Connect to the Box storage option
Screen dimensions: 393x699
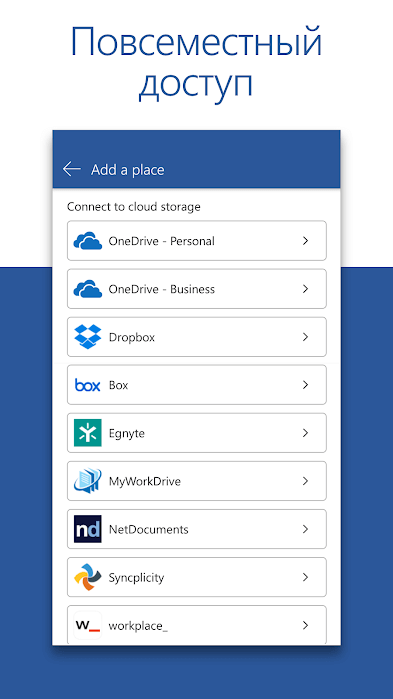196,385
